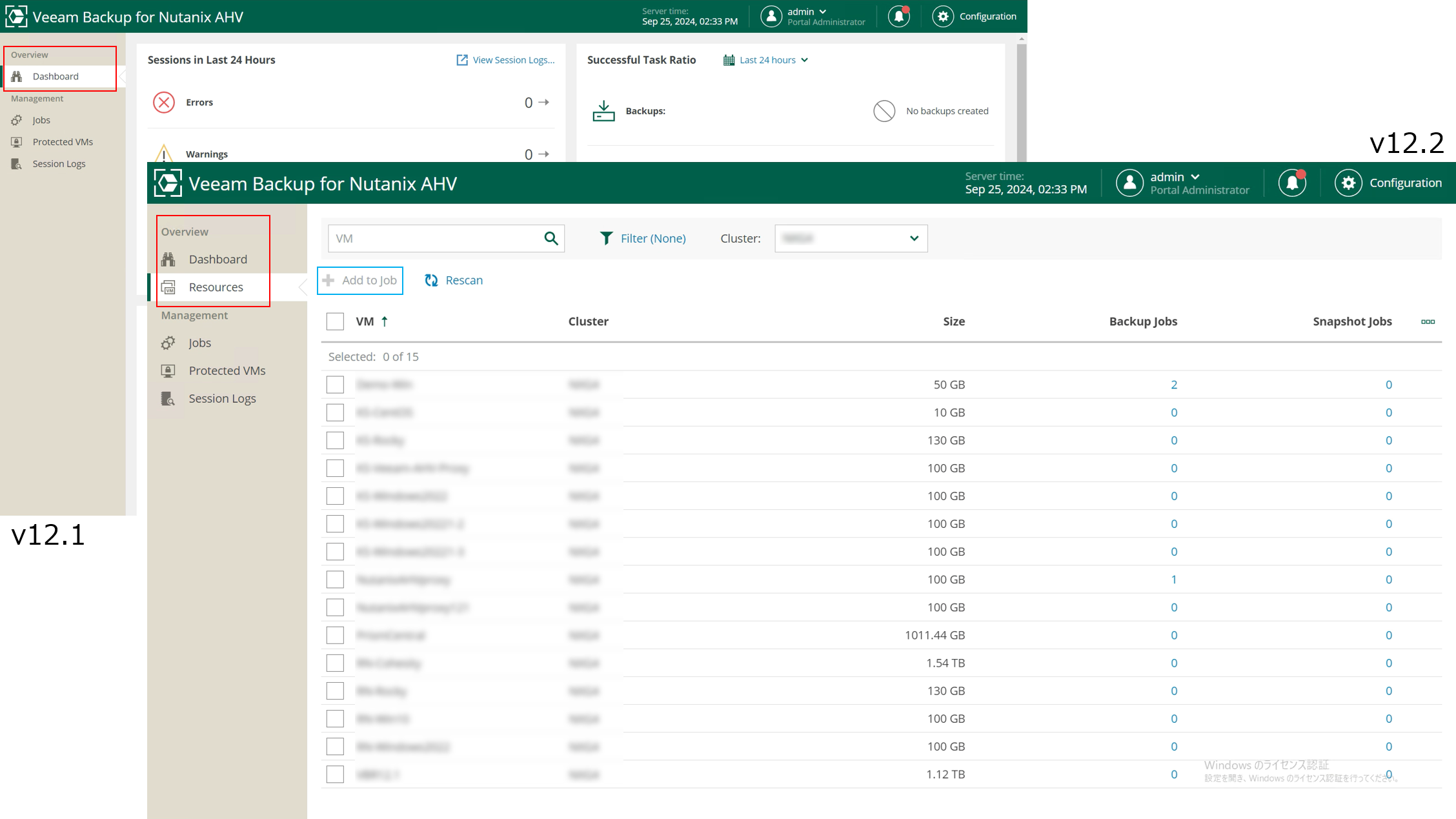Image resolution: width=1456 pixels, height=819 pixels.
Task: Click Session Logs icon in v12.2 sidebar
Action: [168, 398]
